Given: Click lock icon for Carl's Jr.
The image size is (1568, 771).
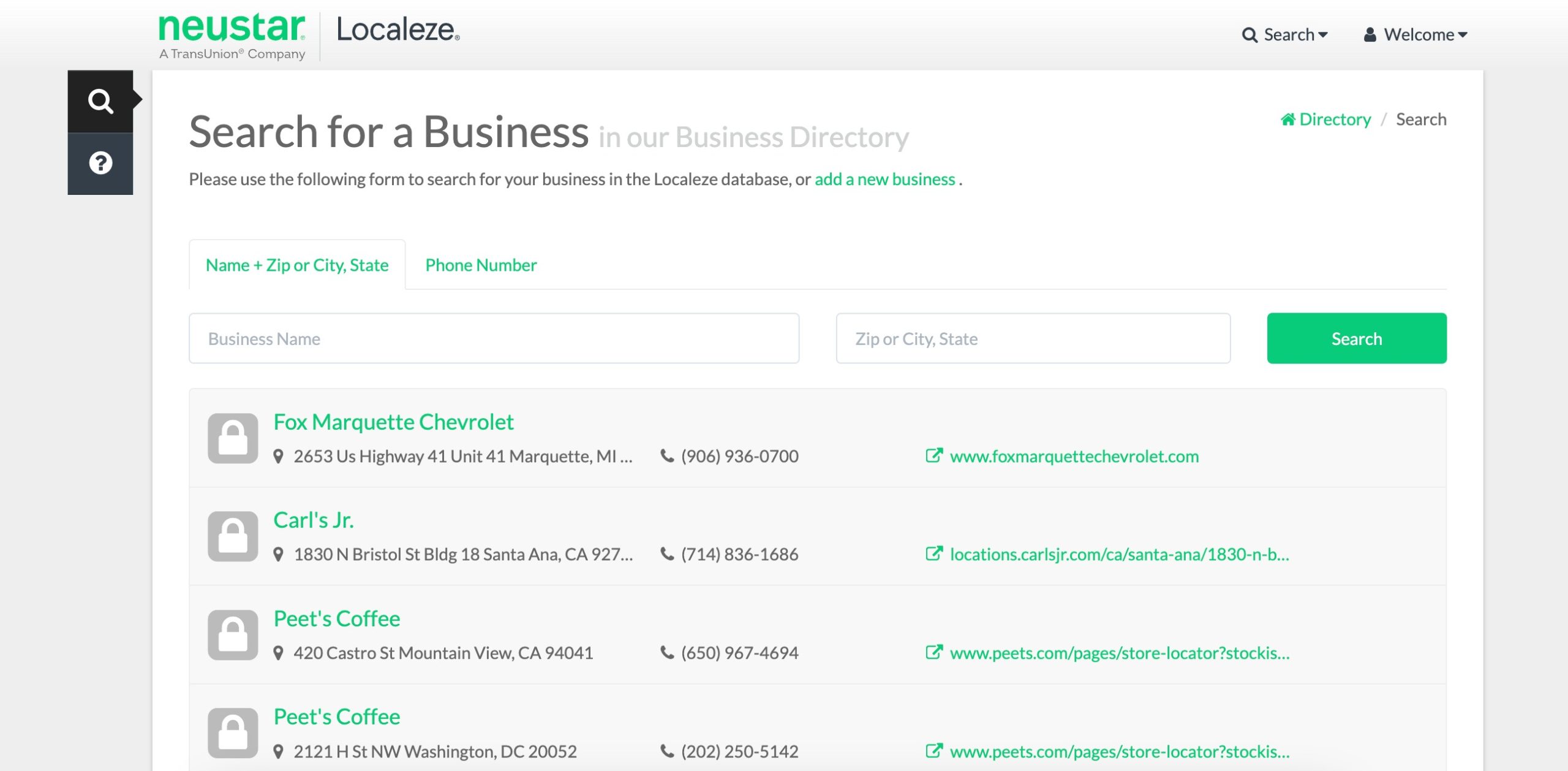Looking at the screenshot, I should 233,536.
